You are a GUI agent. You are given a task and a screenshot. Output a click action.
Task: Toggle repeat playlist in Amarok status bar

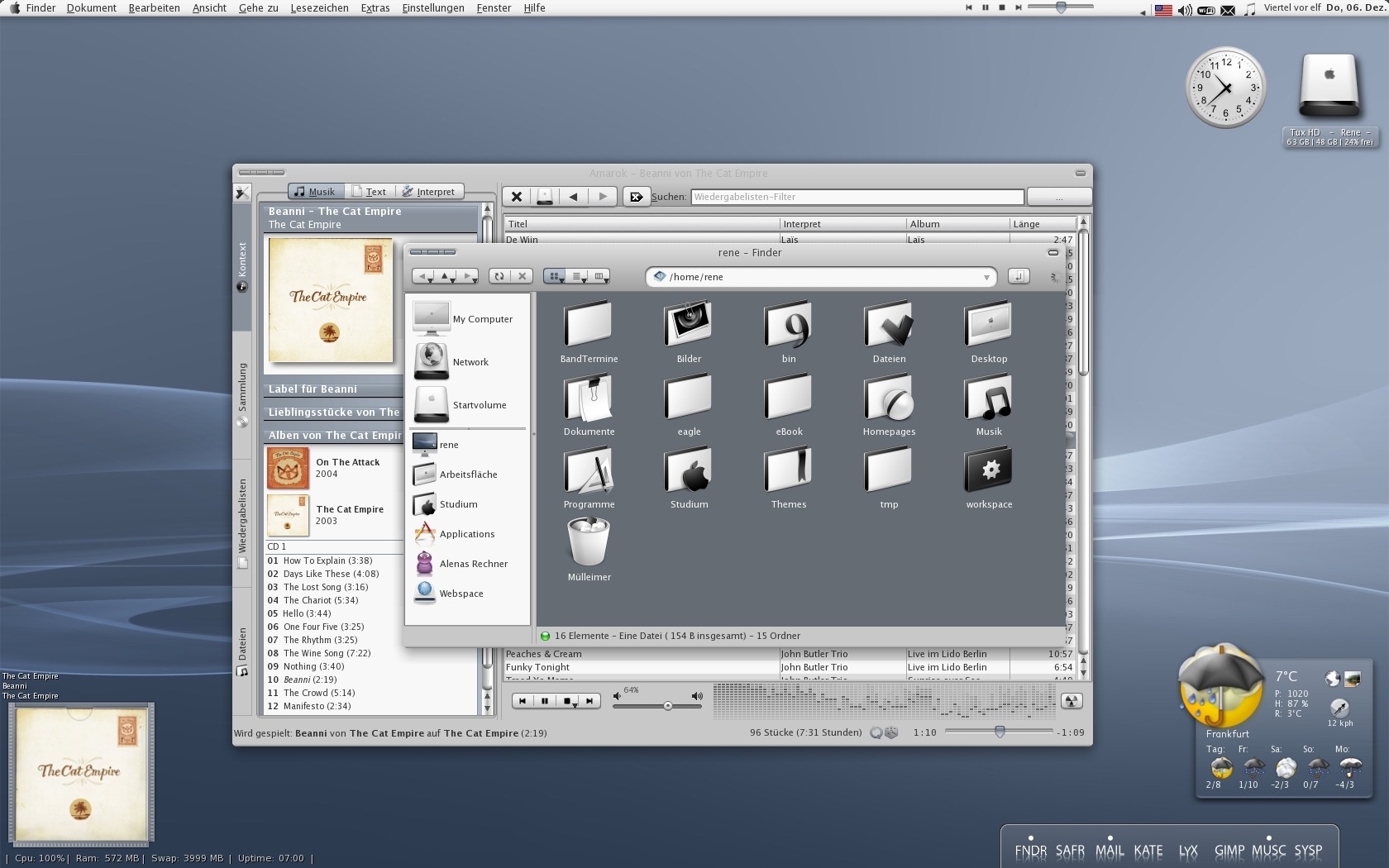coord(876,732)
